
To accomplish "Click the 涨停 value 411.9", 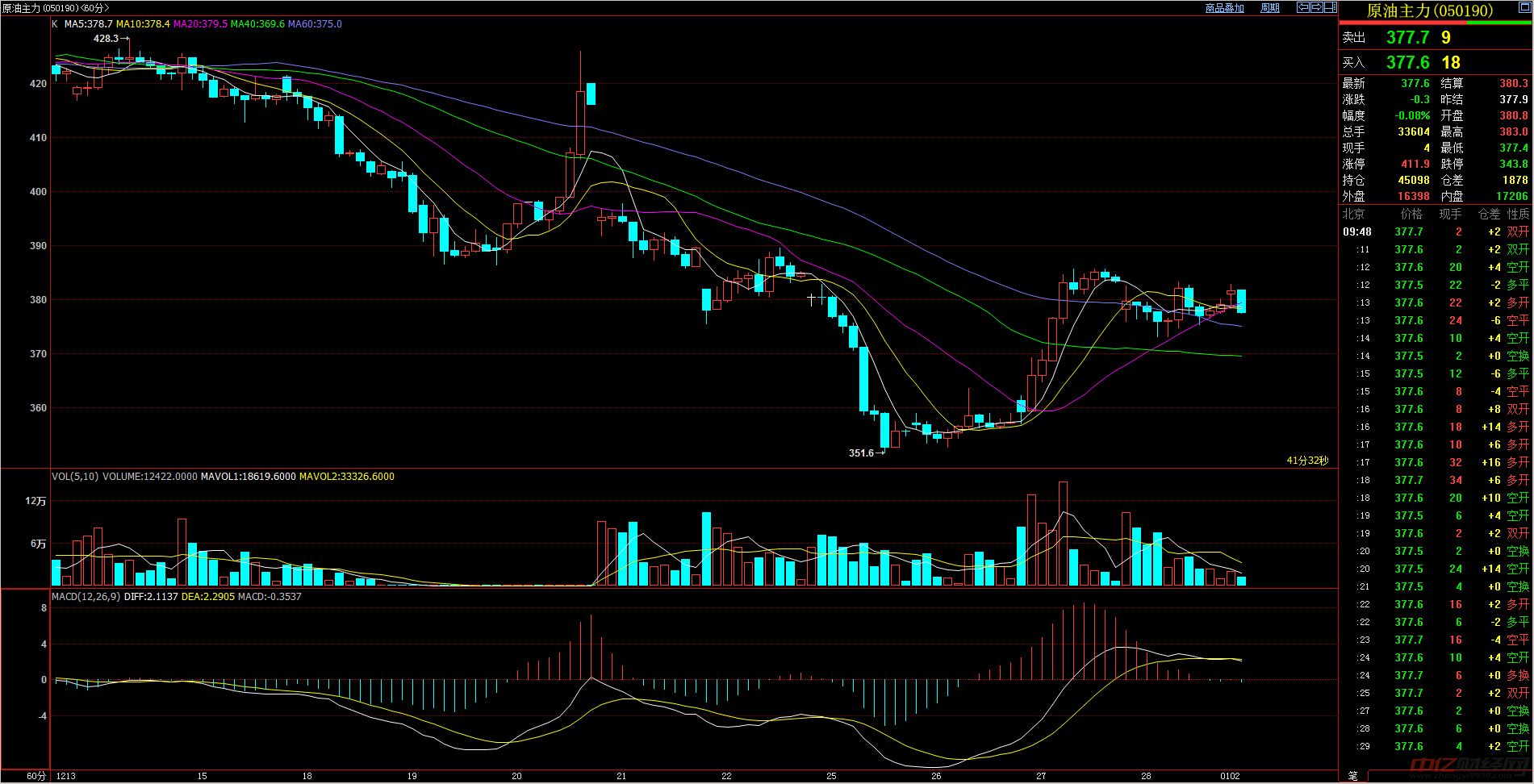I will pos(1415,164).
